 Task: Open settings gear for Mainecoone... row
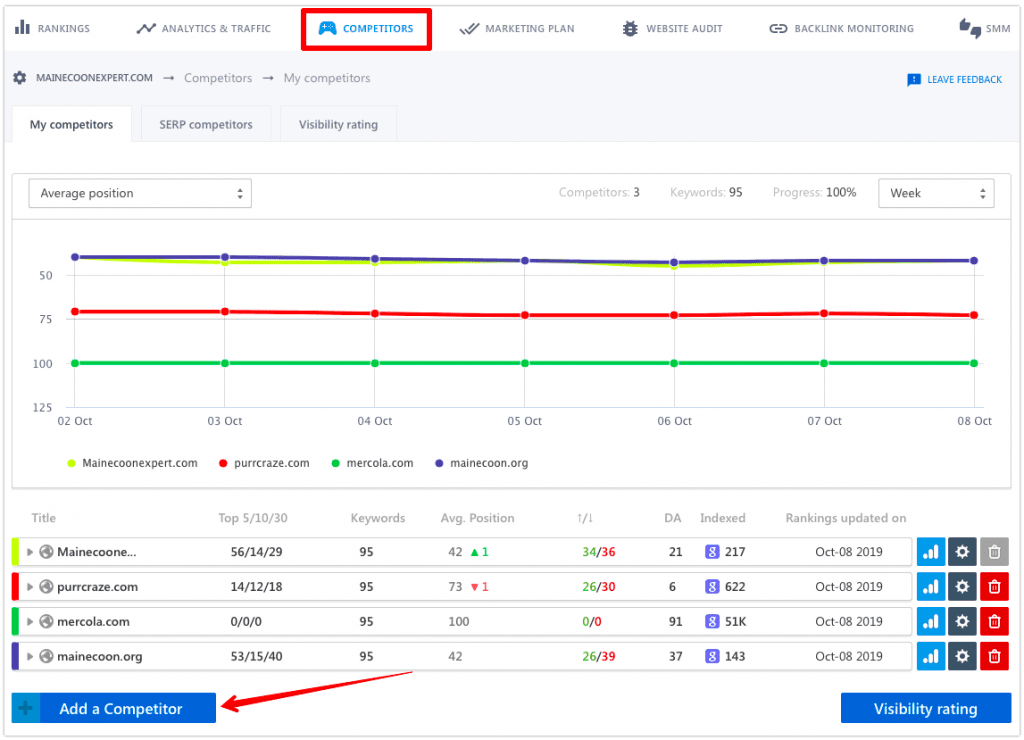click(x=962, y=552)
